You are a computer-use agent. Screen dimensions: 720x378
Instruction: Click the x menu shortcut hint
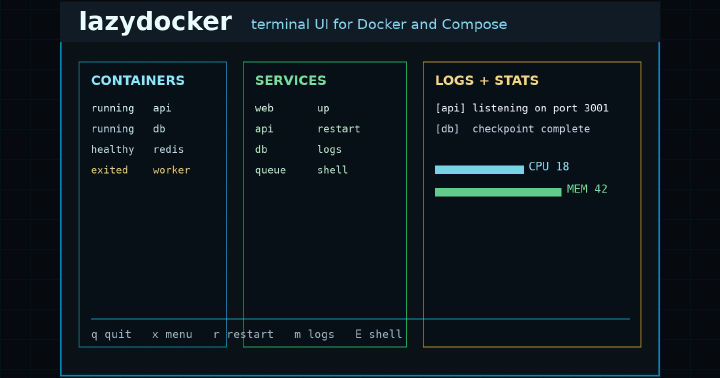[x=172, y=334]
